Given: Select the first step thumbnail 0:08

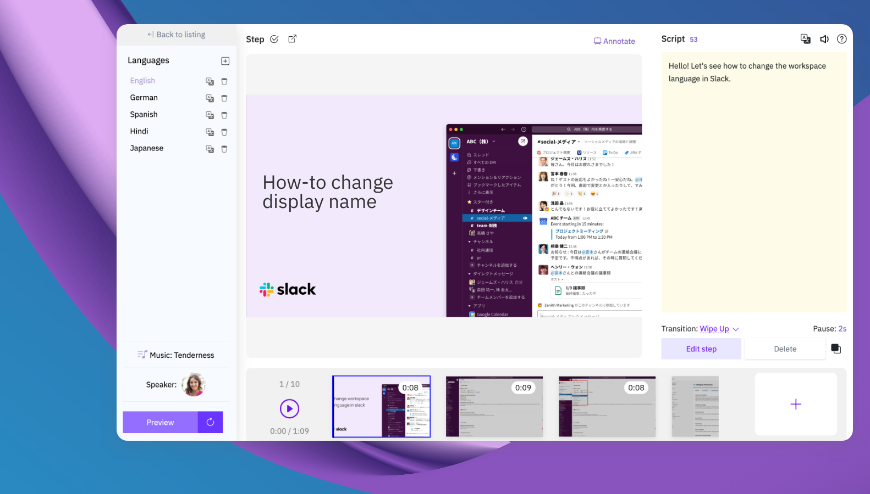Looking at the screenshot, I should 381,406.
